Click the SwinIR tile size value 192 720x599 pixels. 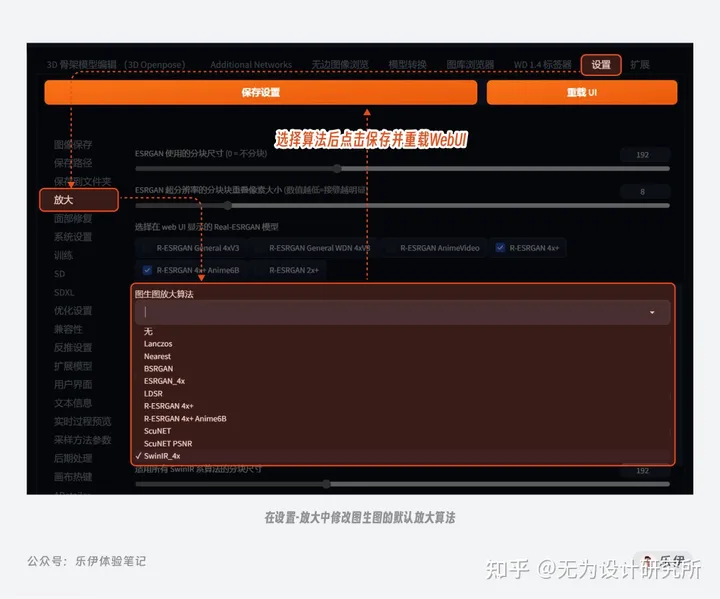[x=642, y=471]
